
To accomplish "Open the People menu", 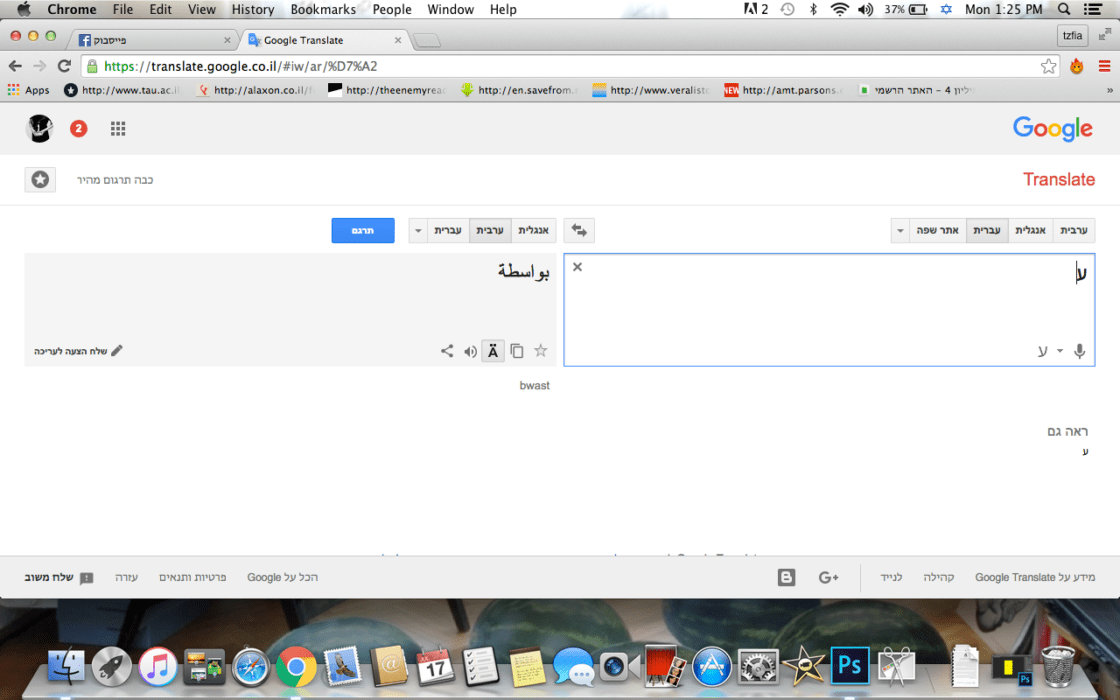I will (391, 9).
